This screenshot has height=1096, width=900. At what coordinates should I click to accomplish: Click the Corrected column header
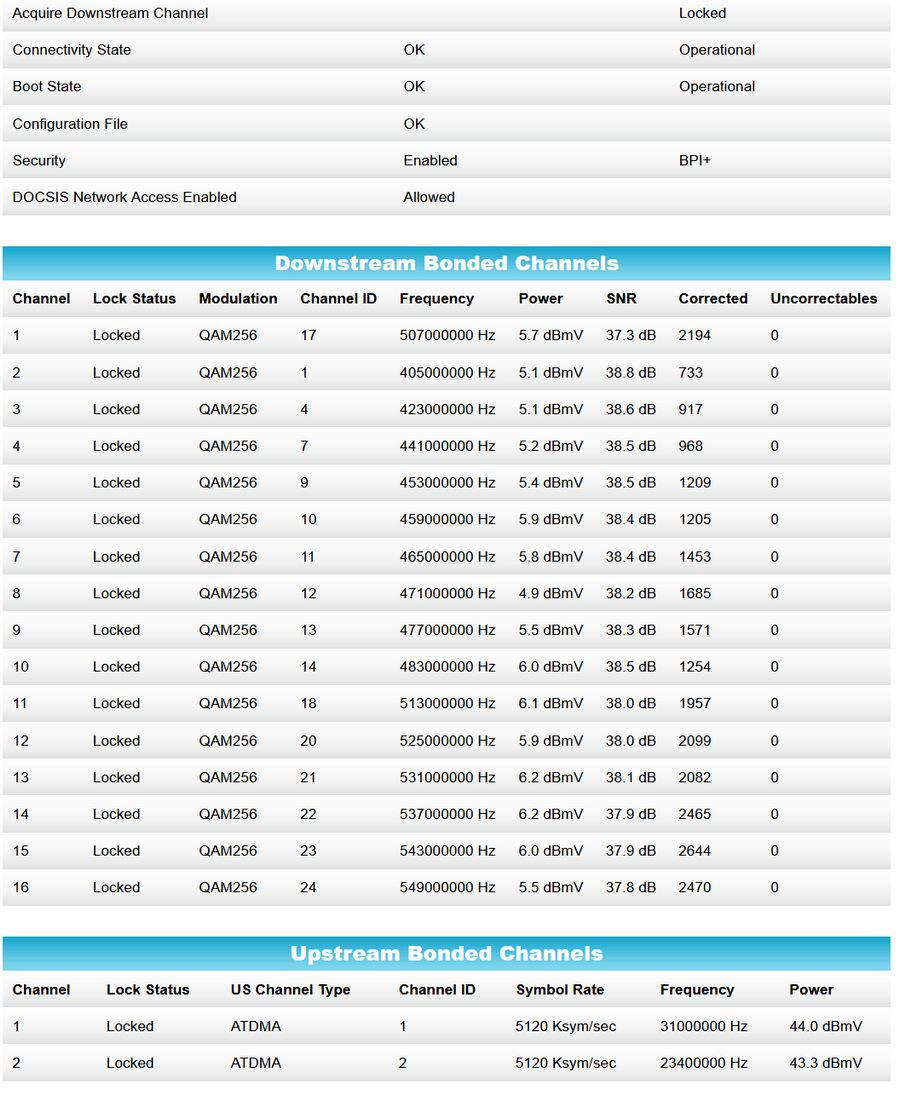click(x=713, y=299)
